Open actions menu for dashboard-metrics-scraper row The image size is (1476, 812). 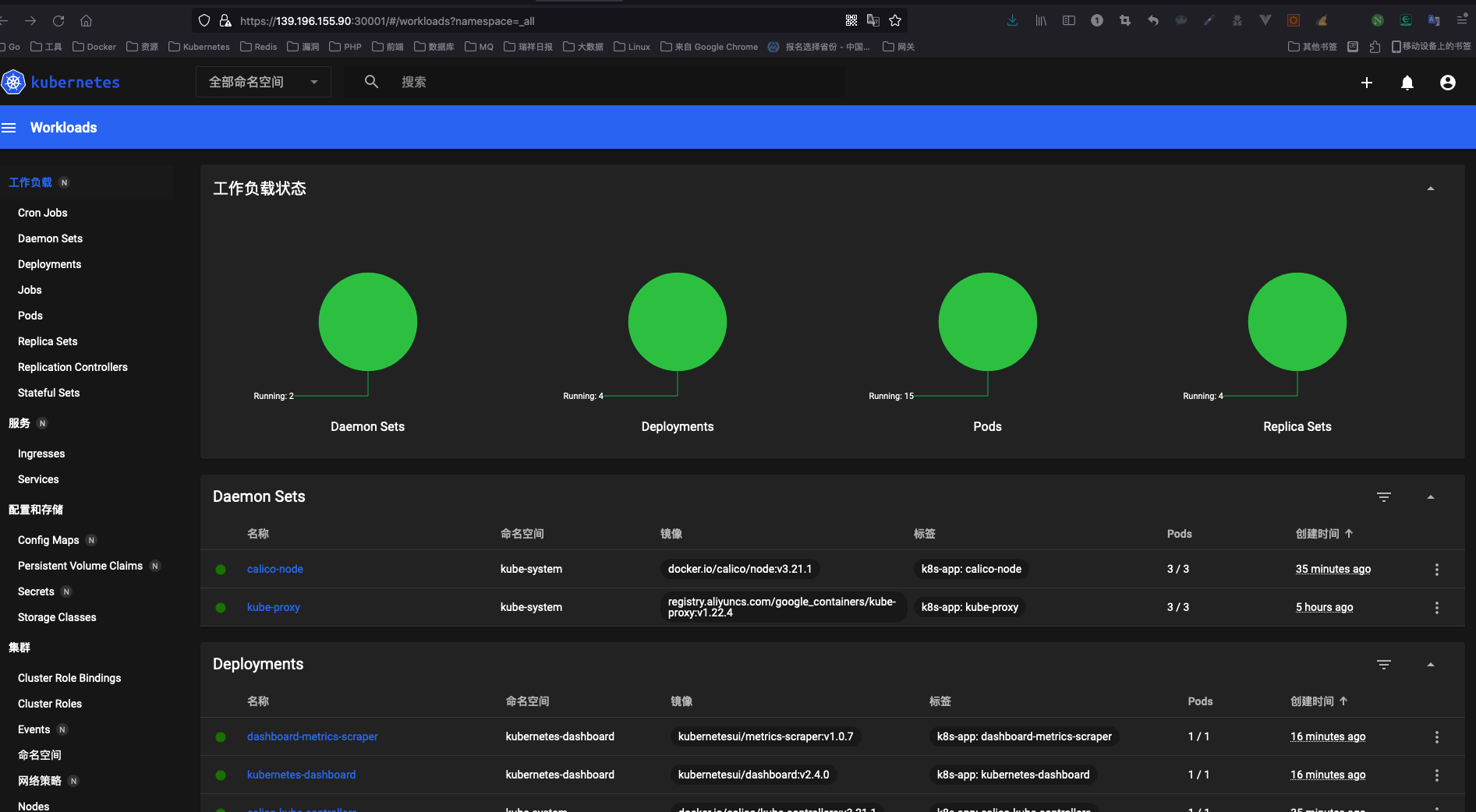[x=1436, y=737]
